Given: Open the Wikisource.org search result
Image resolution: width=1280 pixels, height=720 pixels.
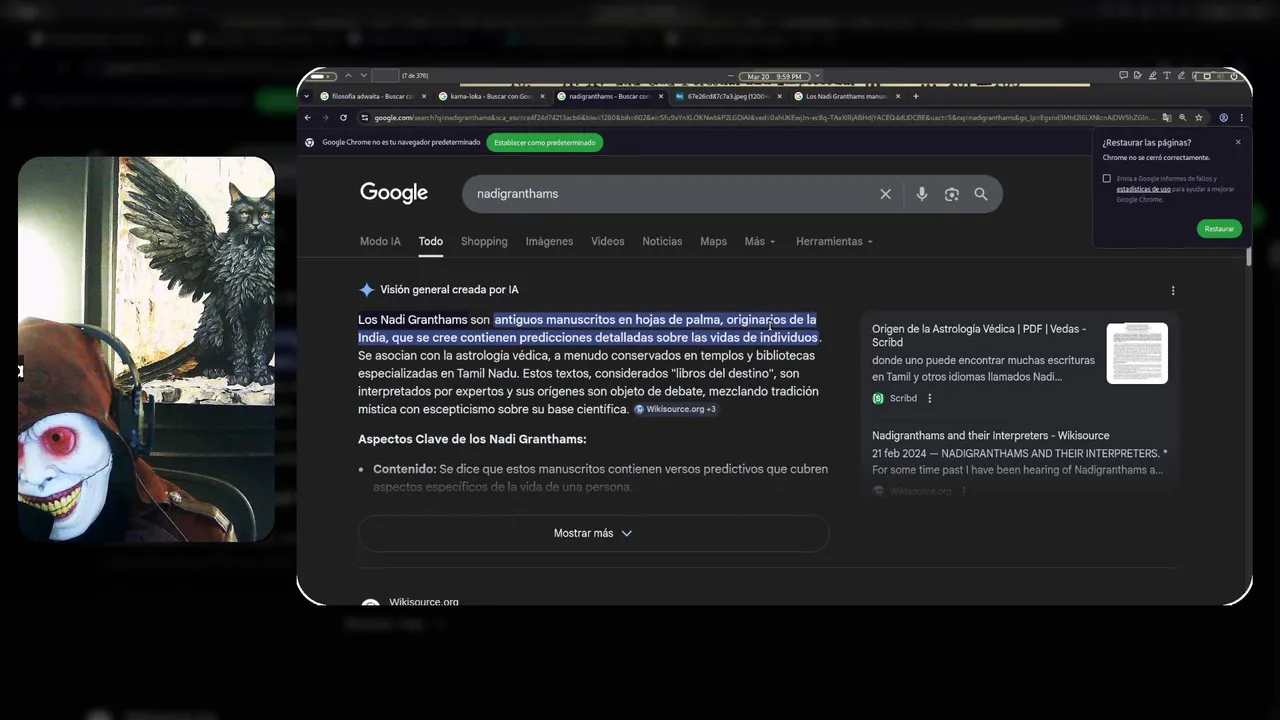Looking at the screenshot, I should [423, 602].
